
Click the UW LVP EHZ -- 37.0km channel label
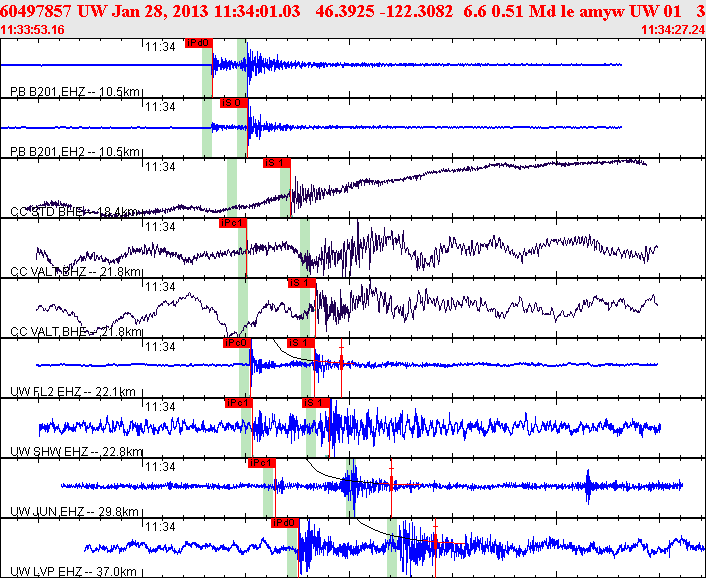click(x=73, y=571)
